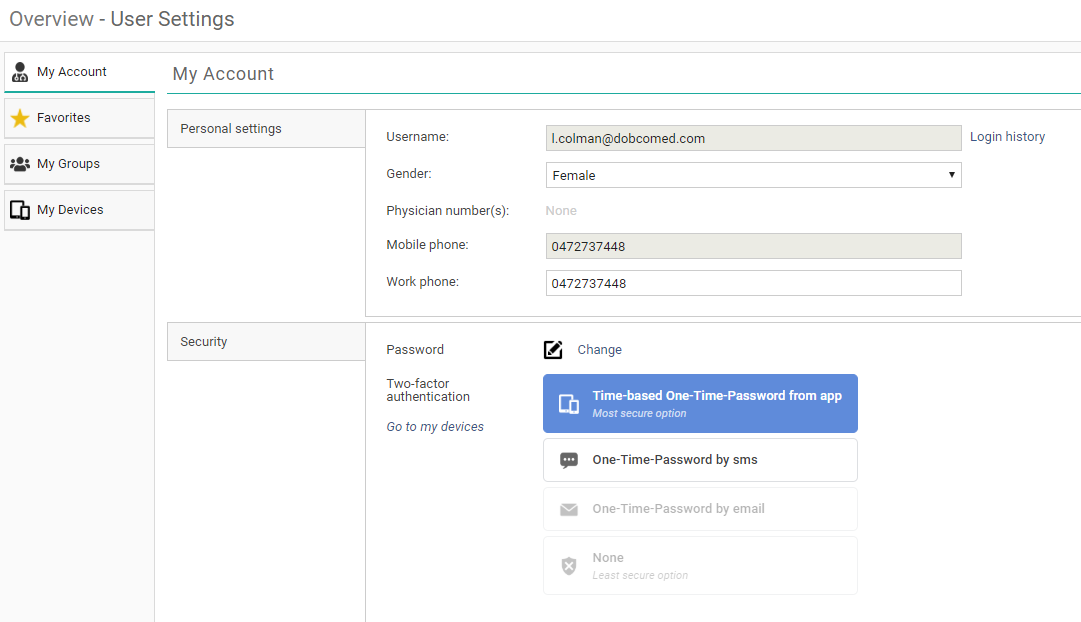
Task: Click the Username field
Action: [x=754, y=138]
